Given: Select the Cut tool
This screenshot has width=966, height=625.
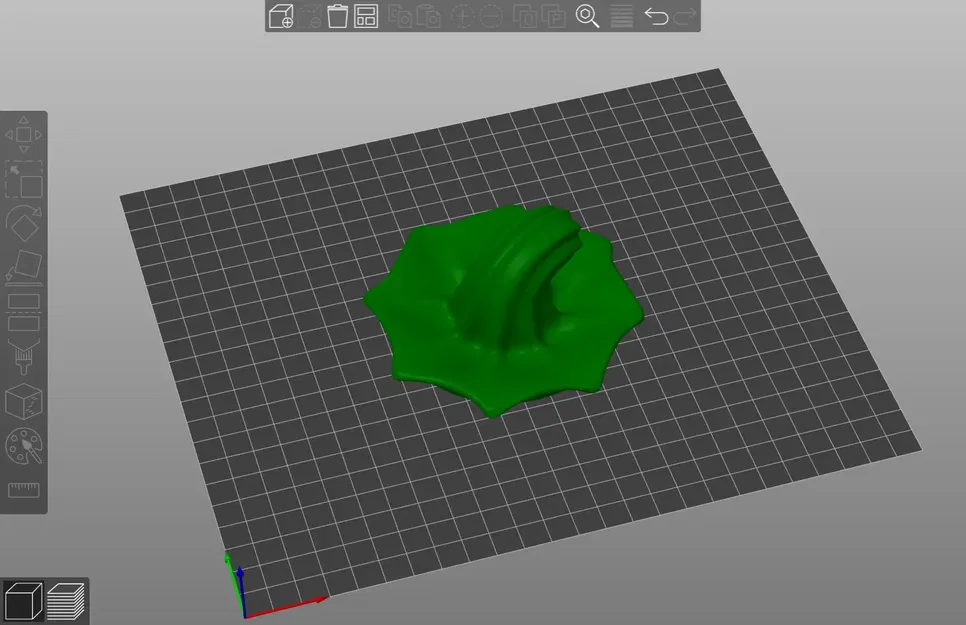Looking at the screenshot, I should coord(23,312).
